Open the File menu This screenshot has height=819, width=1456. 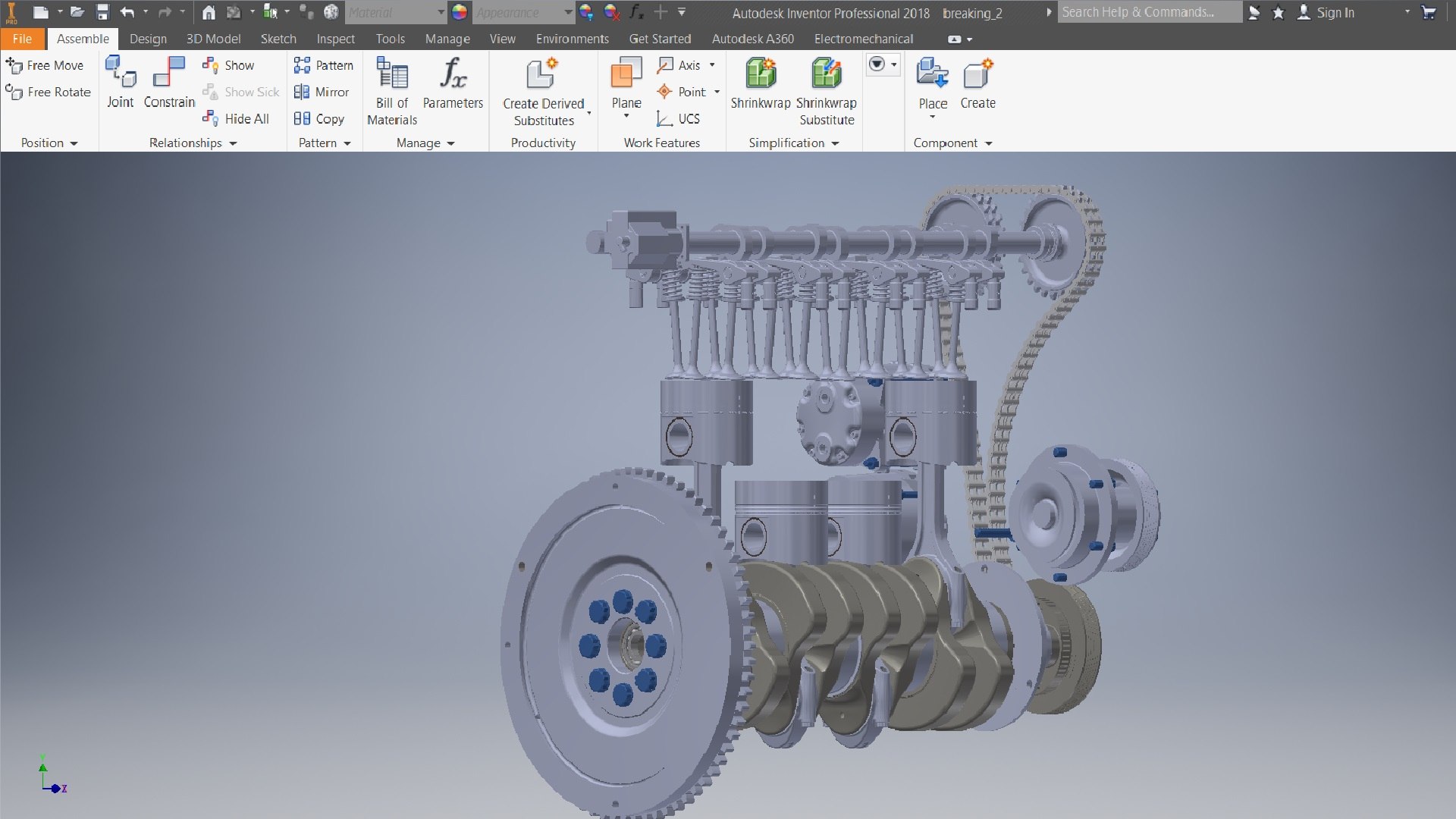pos(22,39)
